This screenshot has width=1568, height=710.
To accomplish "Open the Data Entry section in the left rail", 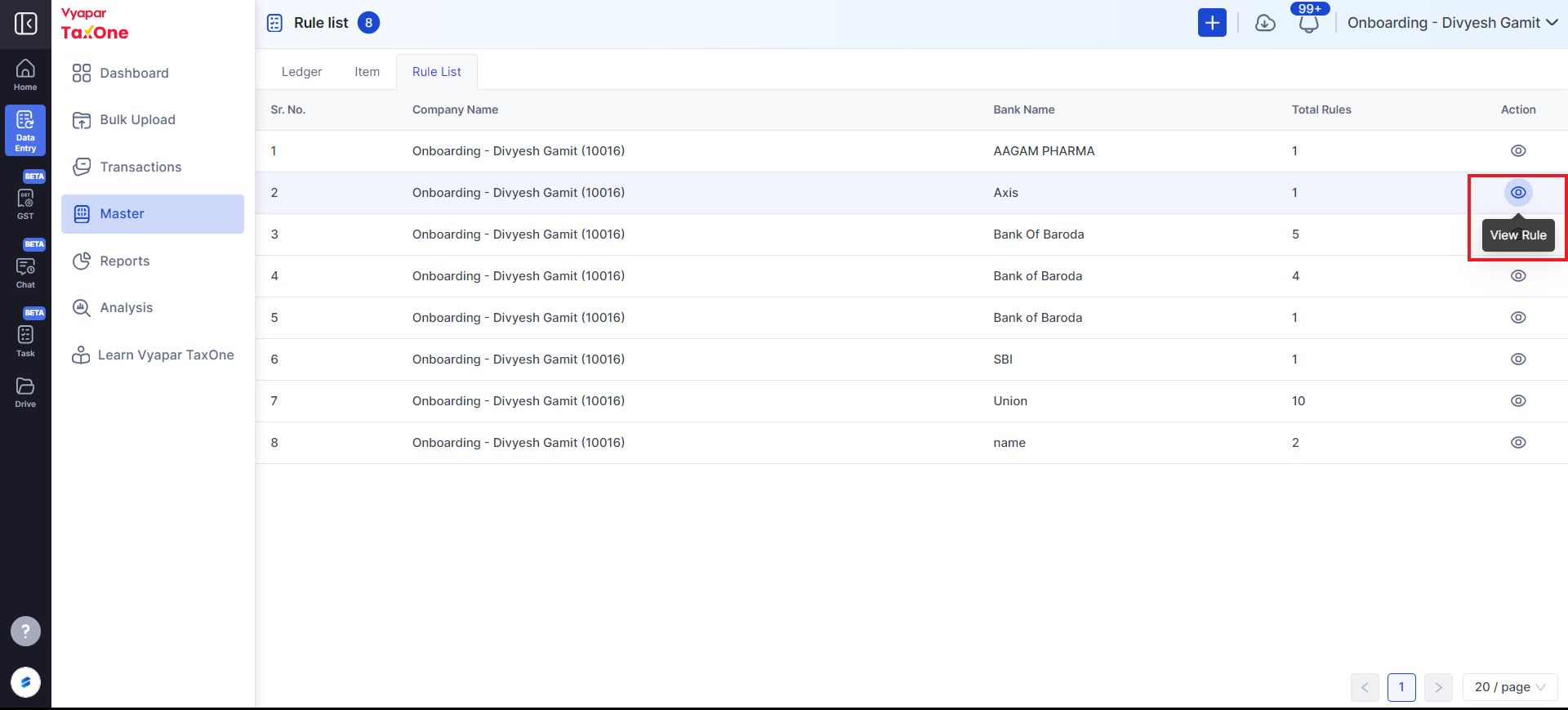I will (25, 130).
